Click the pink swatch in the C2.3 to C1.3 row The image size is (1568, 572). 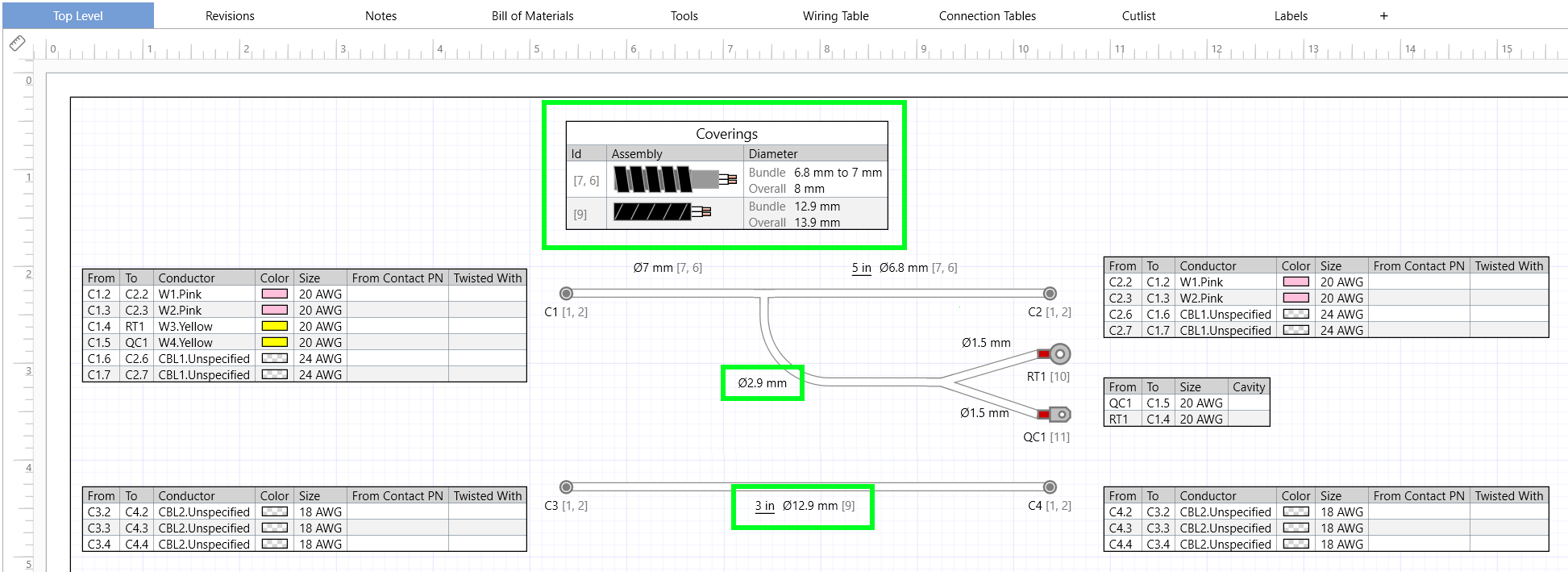click(1296, 299)
